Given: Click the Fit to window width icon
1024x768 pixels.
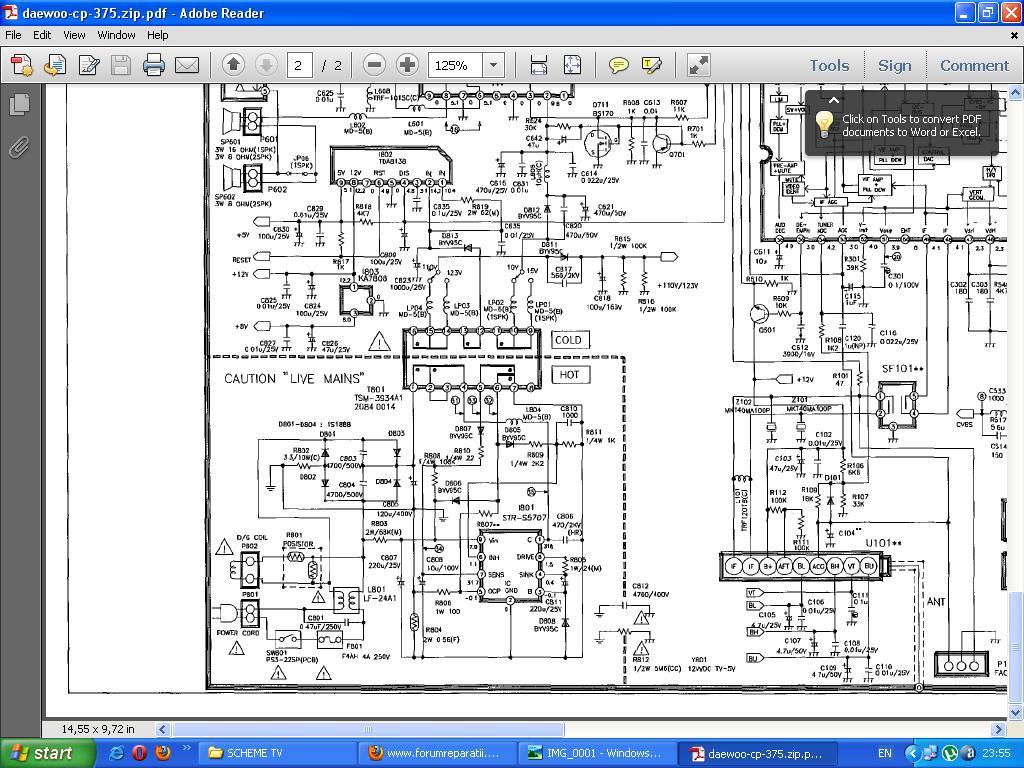Looking at the screenshot, I should (539, 65).
